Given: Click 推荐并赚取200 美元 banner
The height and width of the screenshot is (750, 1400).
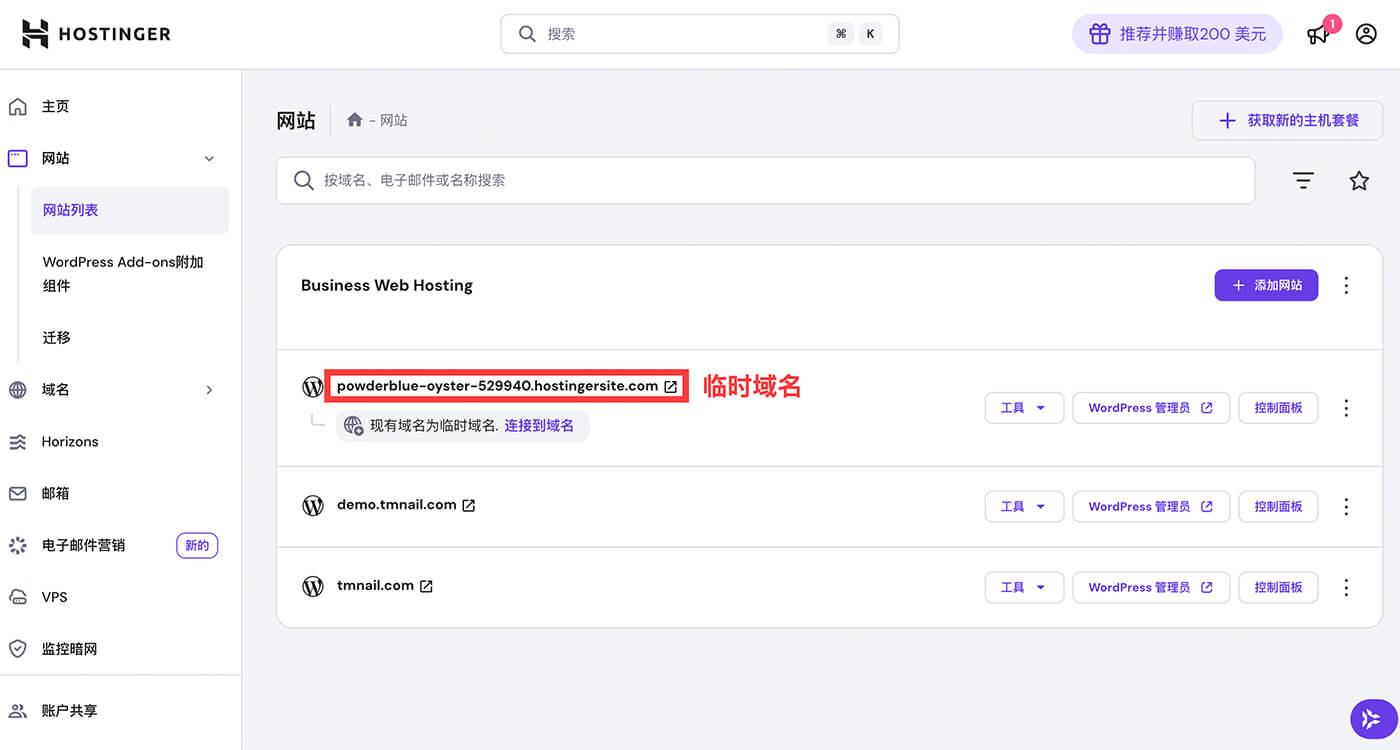Looking at the screenshot, I should (1177, 34).
